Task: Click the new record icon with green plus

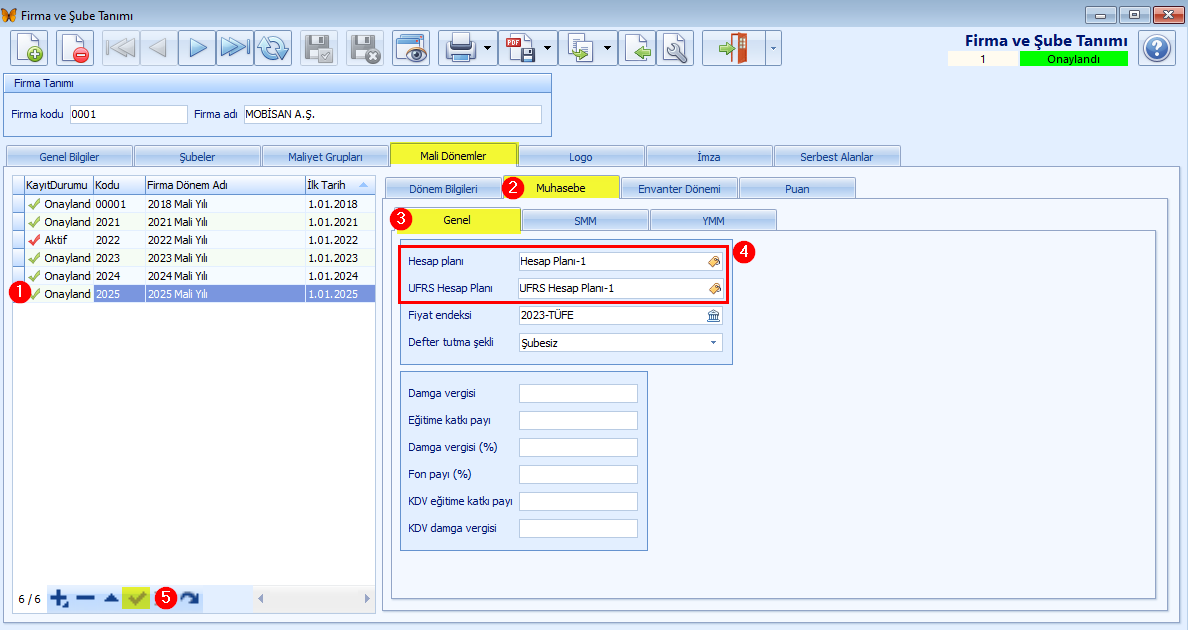Action: click(x=29, y=48)
